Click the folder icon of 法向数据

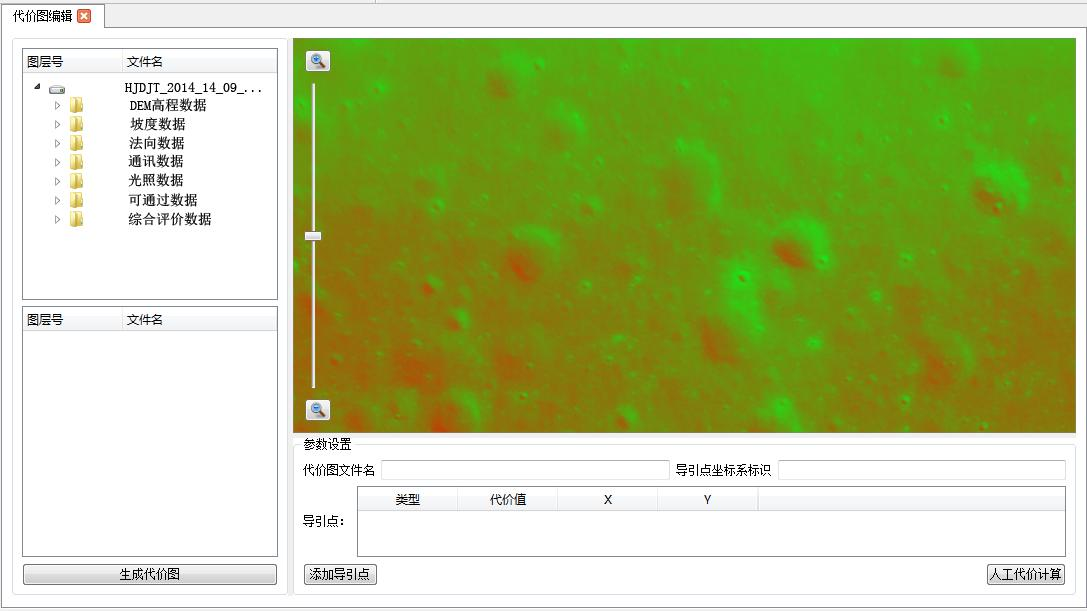click(x=76, y=143)
